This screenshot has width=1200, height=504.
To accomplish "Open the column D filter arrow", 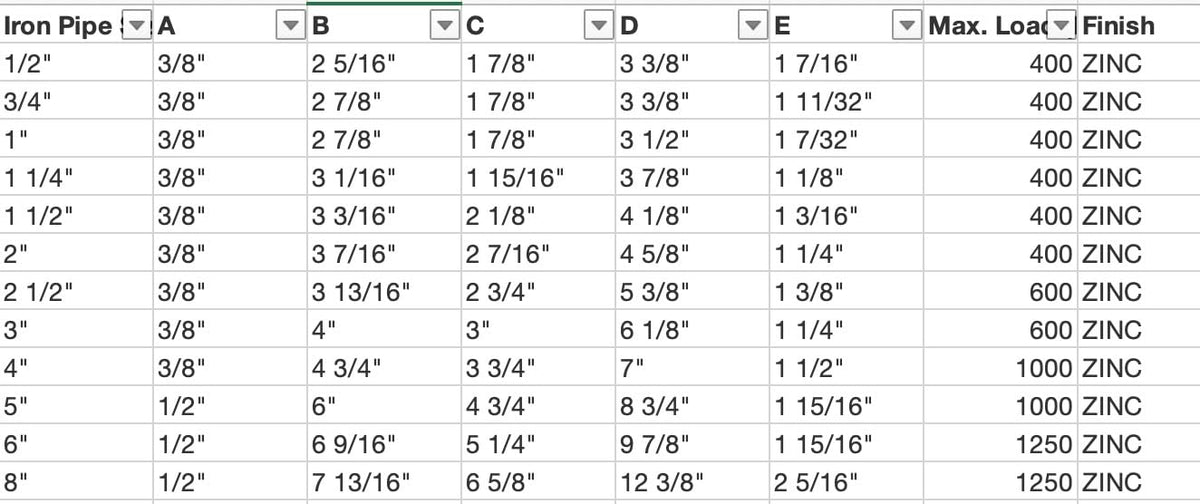I will (x=752, y=26).
